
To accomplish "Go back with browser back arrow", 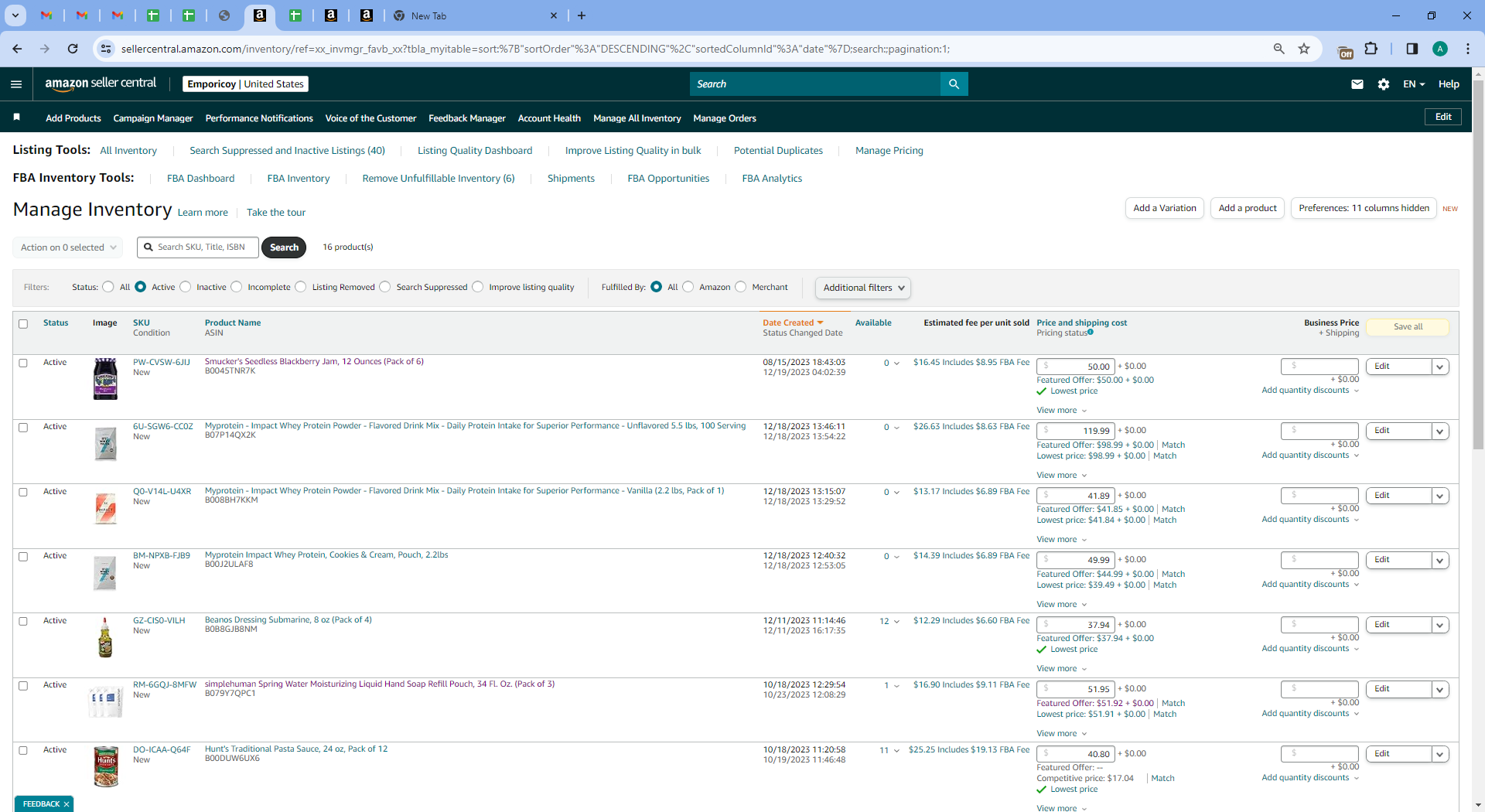I will pos(17,49).
